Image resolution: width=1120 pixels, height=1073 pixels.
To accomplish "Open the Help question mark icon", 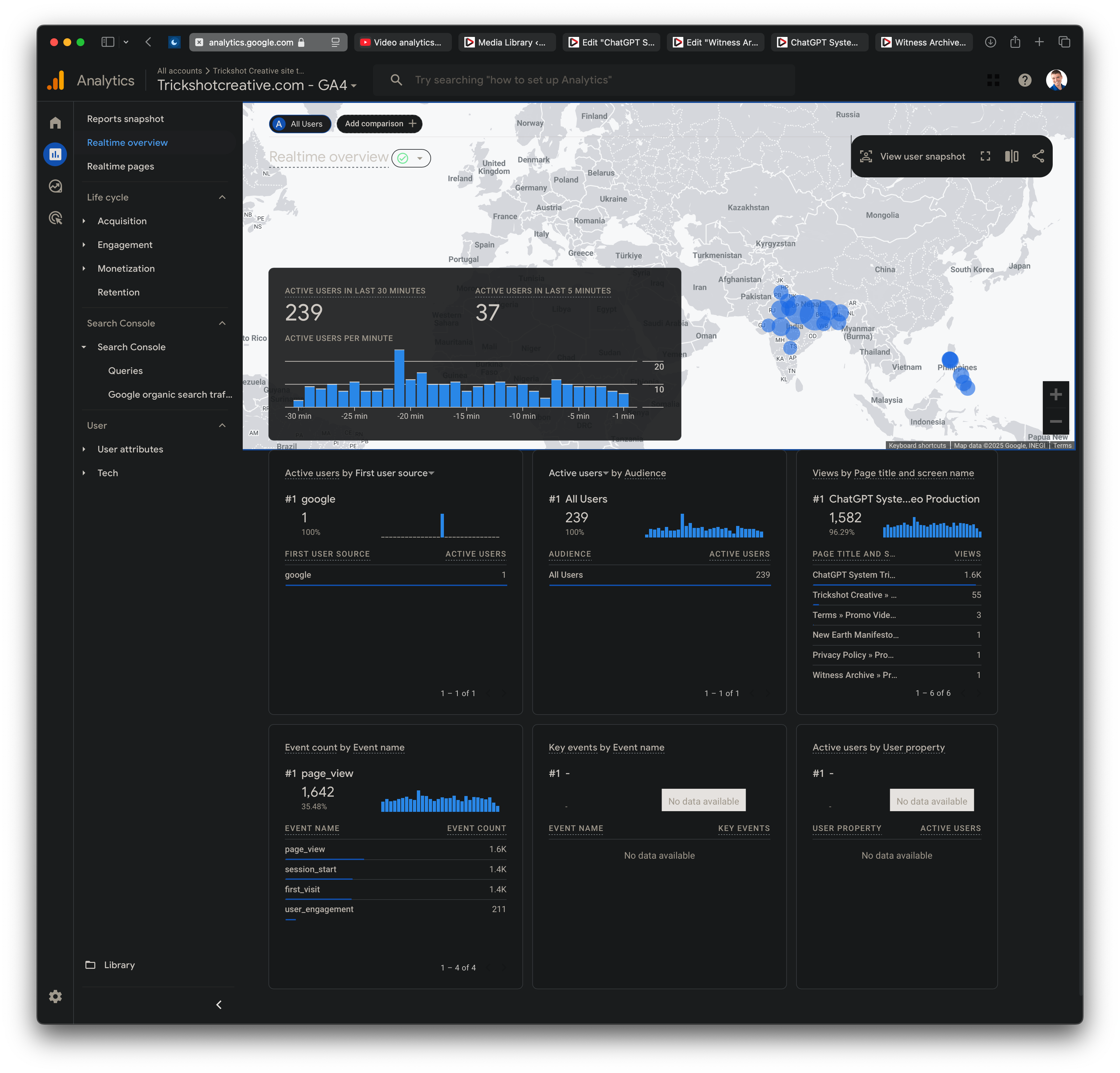I will pyautogui.click(x=1025, y=80).
